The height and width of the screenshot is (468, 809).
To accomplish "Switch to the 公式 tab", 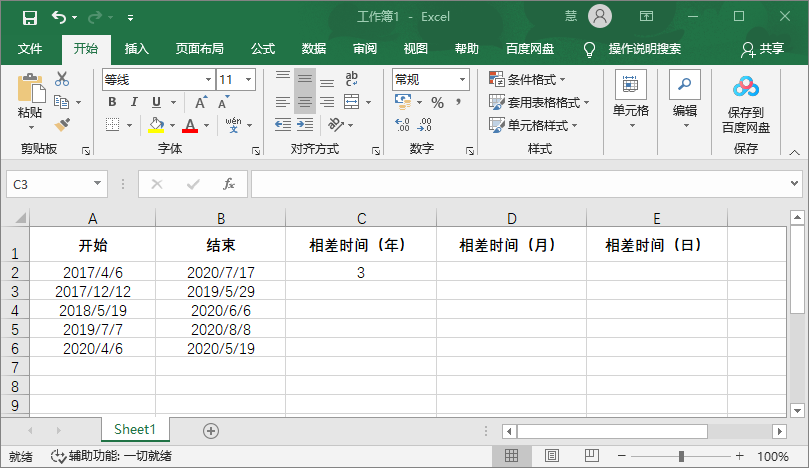I will click(x=263, y=48).
